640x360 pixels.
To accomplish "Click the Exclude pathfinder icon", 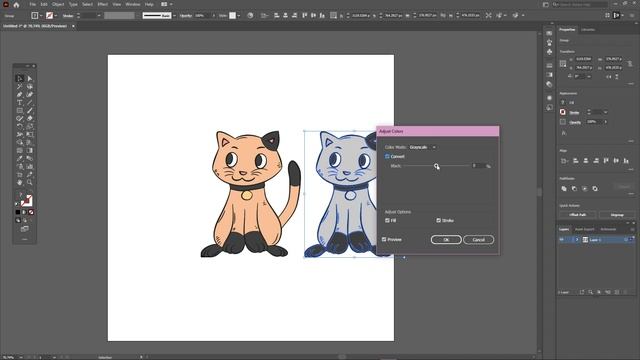I will pyautogui.click(x=595, y=189).
